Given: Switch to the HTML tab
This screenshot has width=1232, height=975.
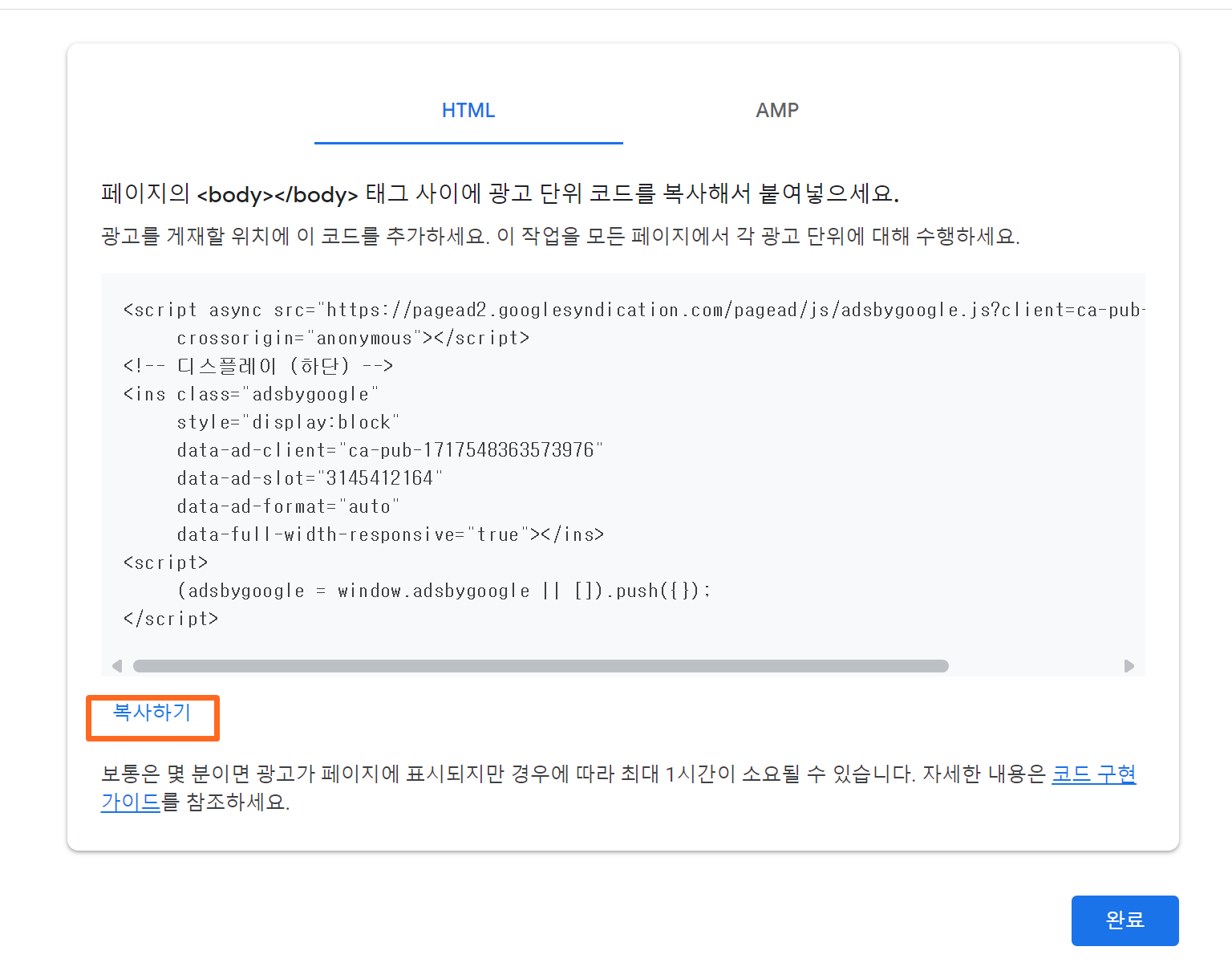Looking at the screenshot, I should pyautogui.click(x=468, y=111).
